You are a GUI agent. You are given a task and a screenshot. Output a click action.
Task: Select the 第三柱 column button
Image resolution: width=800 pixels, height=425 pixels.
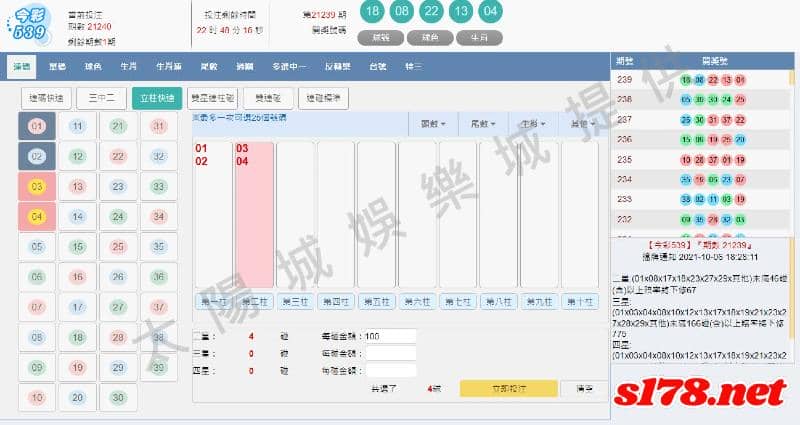tap(295, 302)
